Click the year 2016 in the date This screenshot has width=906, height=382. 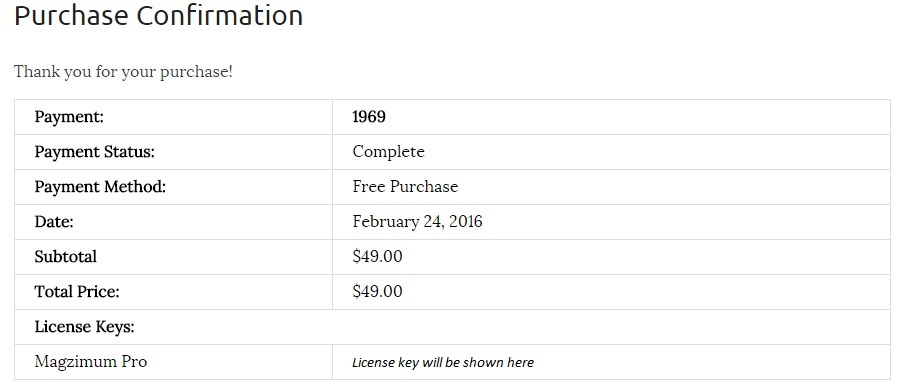click(x=466, y=222)
